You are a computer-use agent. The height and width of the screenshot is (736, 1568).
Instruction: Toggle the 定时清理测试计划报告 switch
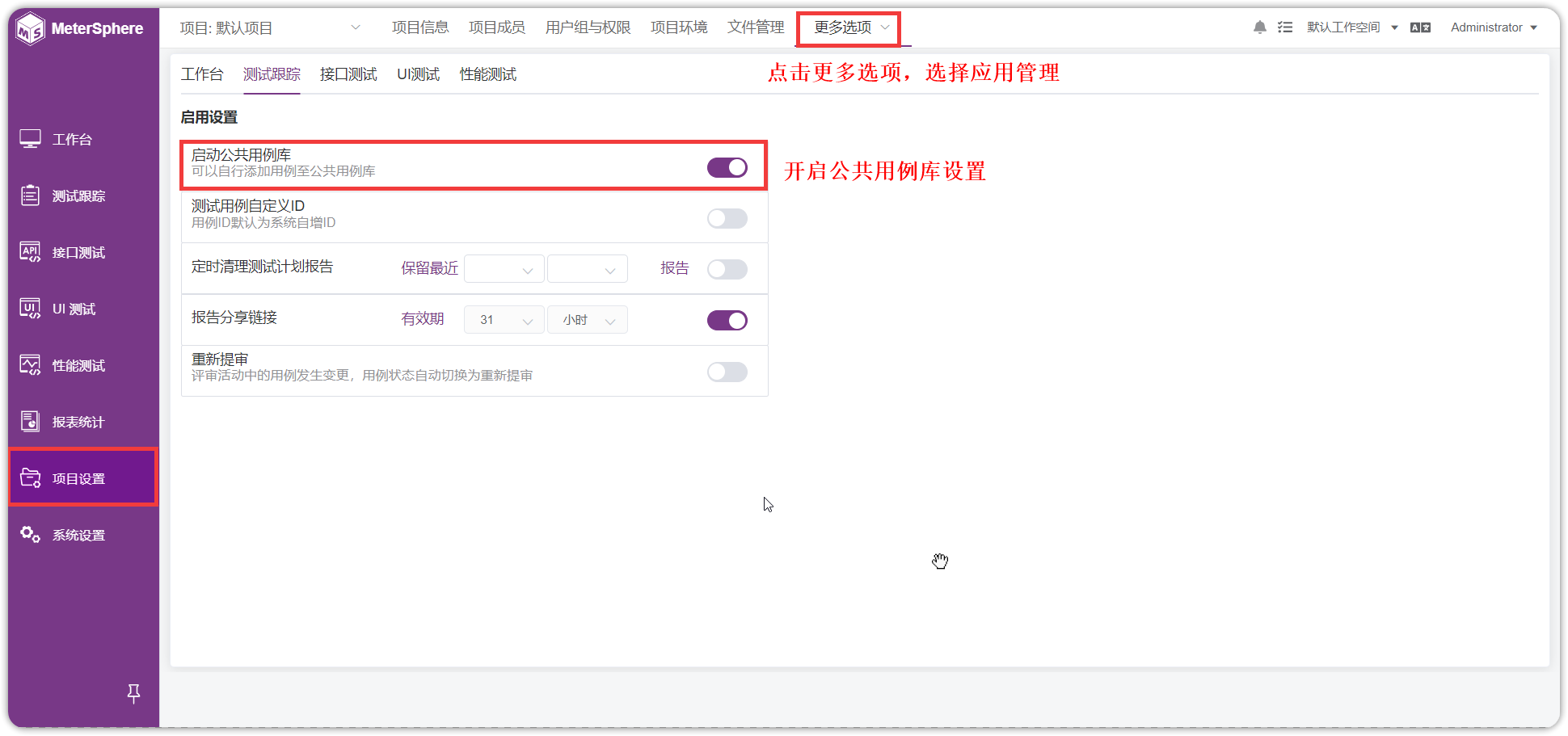click(727, 269)
